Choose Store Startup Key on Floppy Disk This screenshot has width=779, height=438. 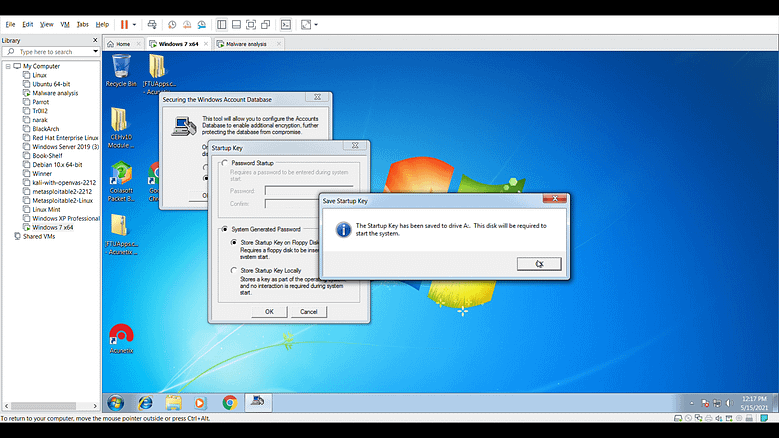[x=234, y=242]
